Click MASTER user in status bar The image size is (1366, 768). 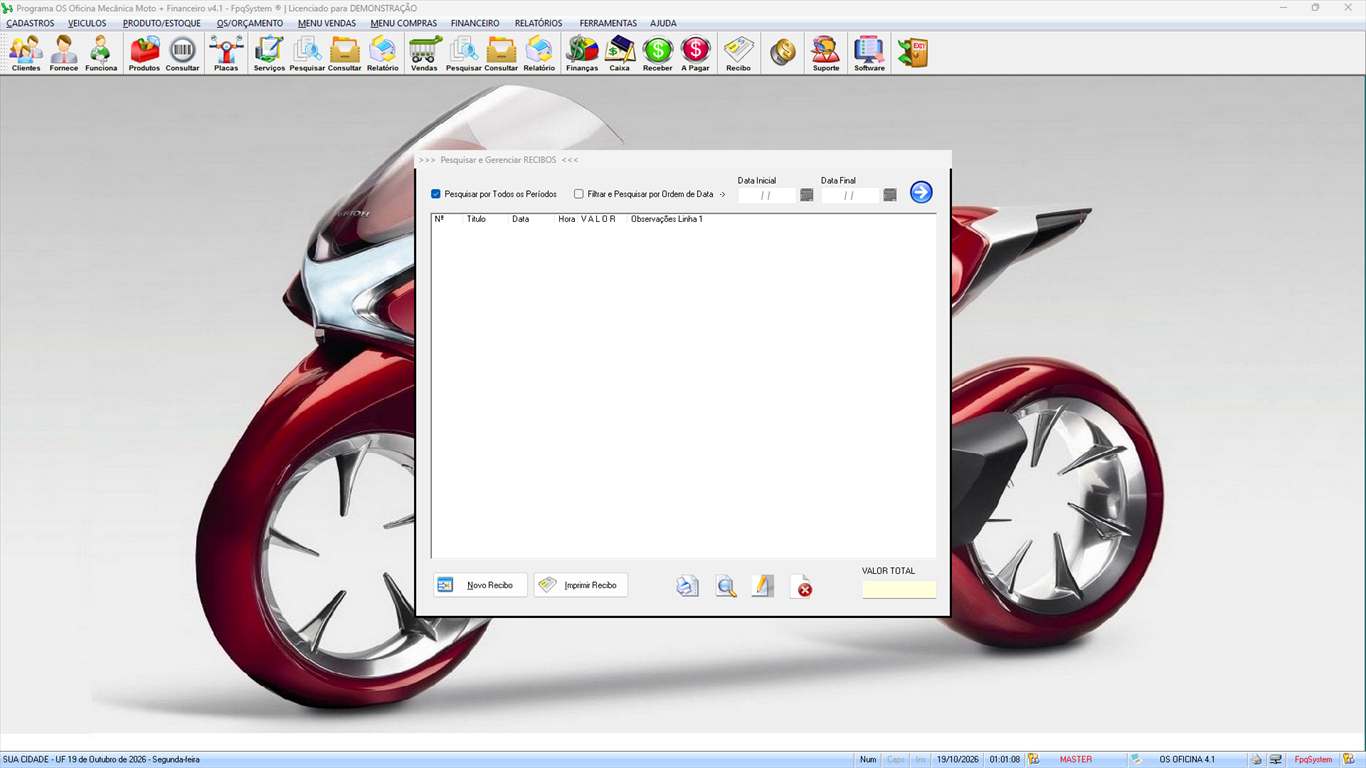(x=1076, y=759)
